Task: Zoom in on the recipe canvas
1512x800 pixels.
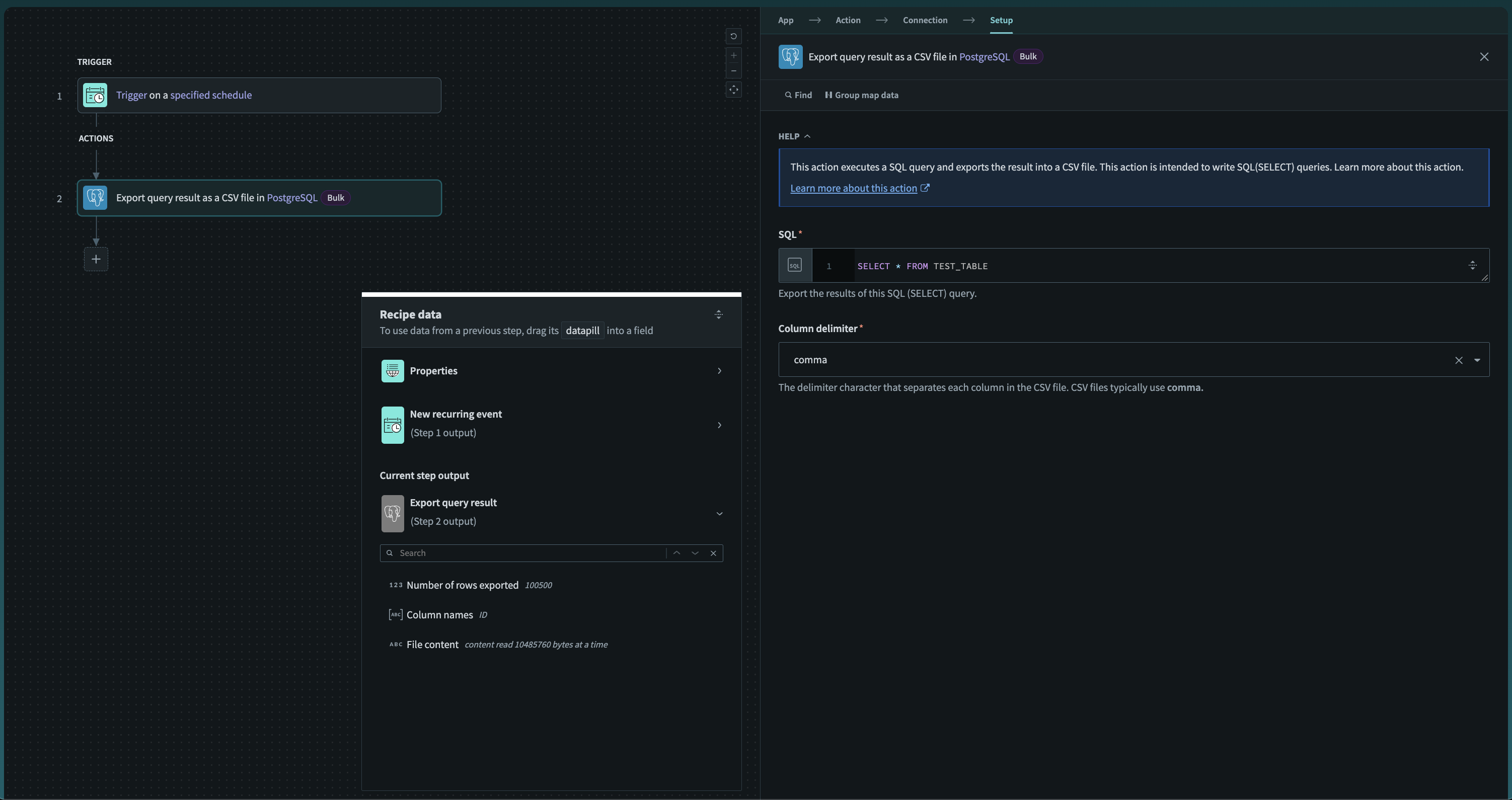Action: coord(733,55)
